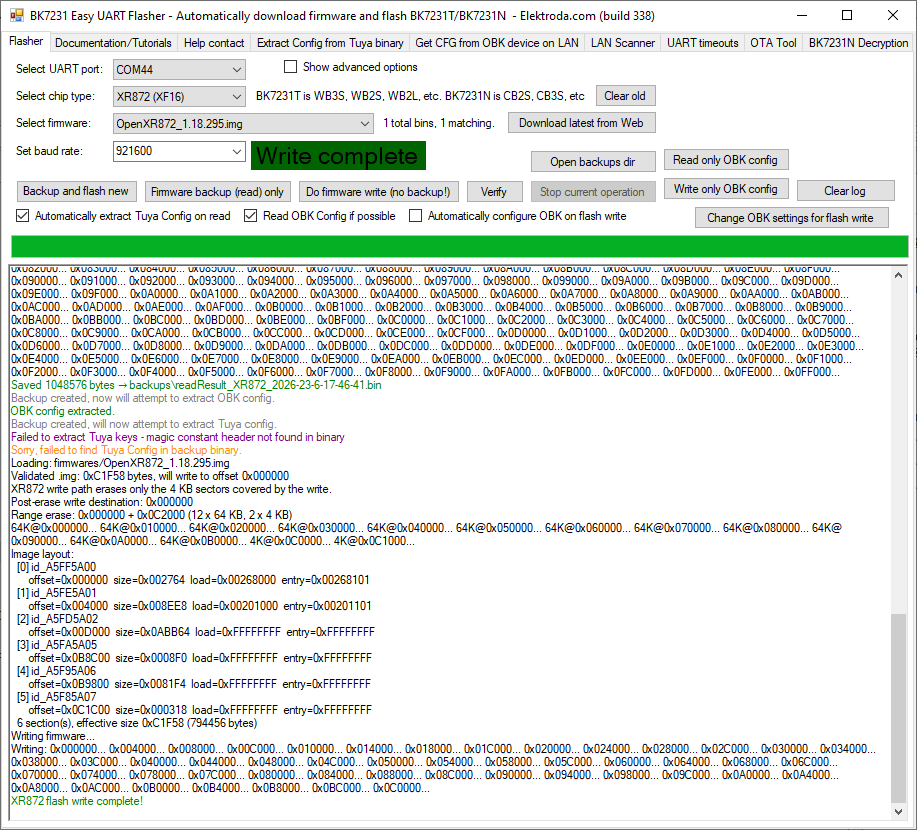
Task: Click the 'Image layout:' log line
Action: (43, 554)
